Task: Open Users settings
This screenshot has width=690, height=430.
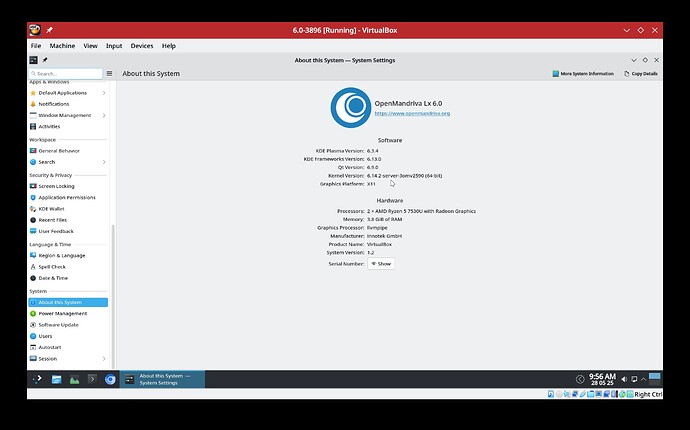Action: coord(68,336)
